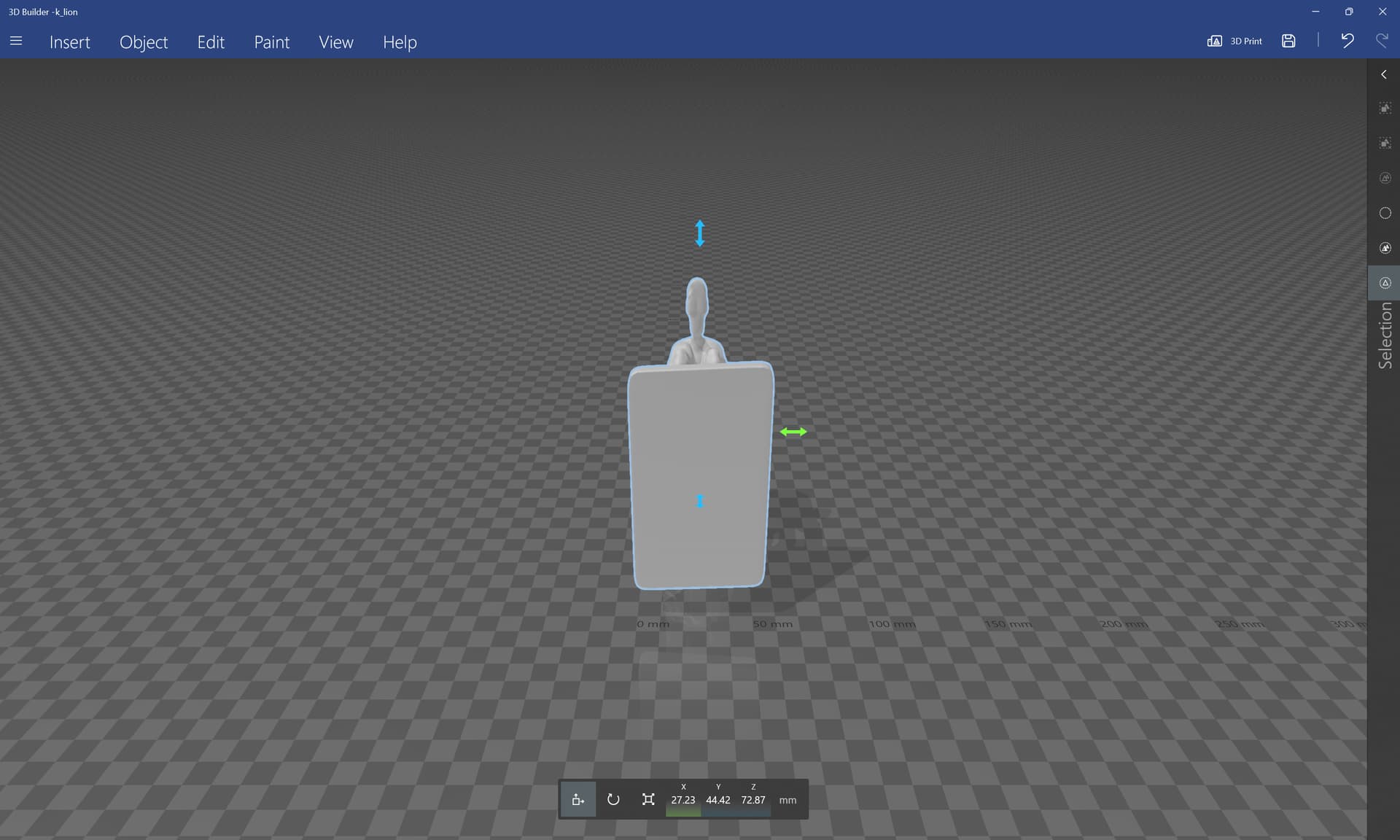Select the Move mode icon in bottom toolbar
The width and height of the screenshot is (1400, 840).
click(x=577, y=800)
